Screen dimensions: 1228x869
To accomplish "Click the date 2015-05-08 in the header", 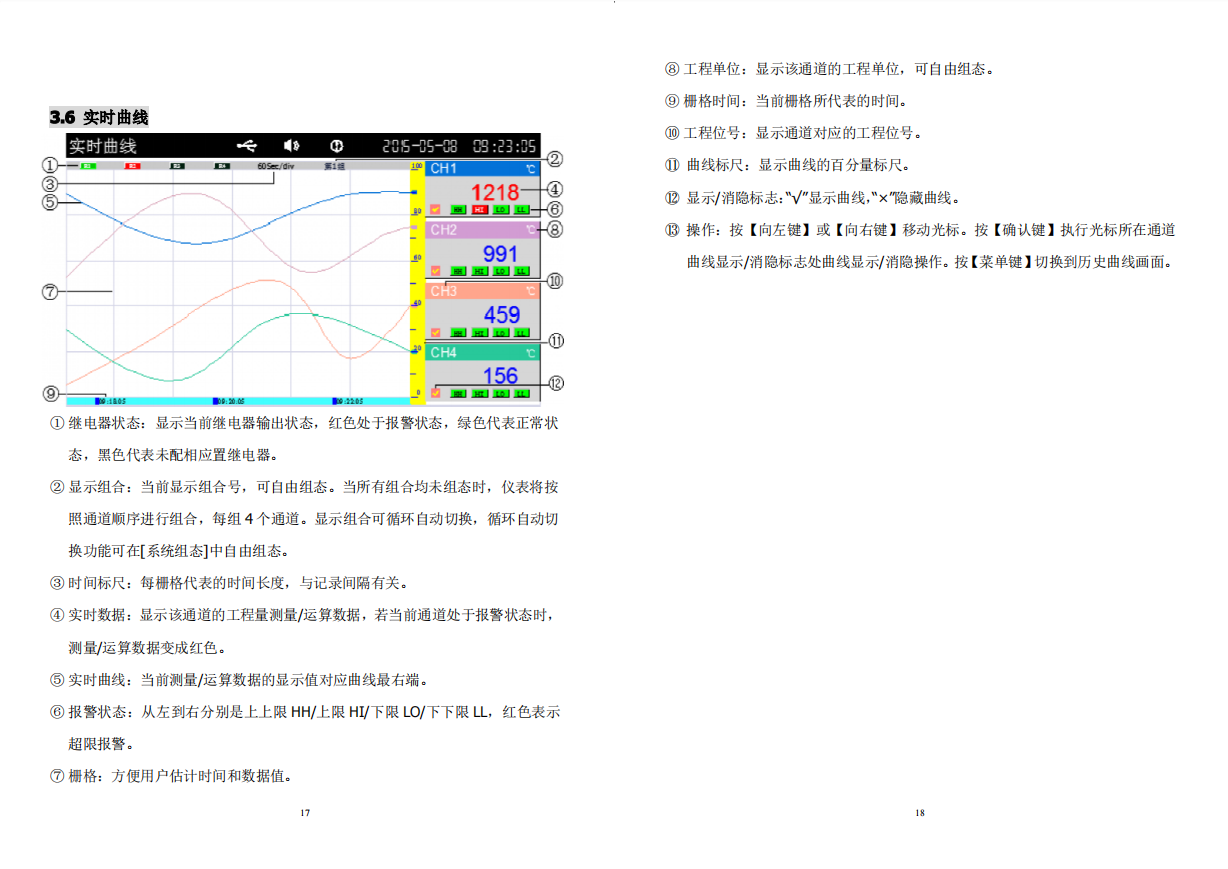I will (421, 145).
